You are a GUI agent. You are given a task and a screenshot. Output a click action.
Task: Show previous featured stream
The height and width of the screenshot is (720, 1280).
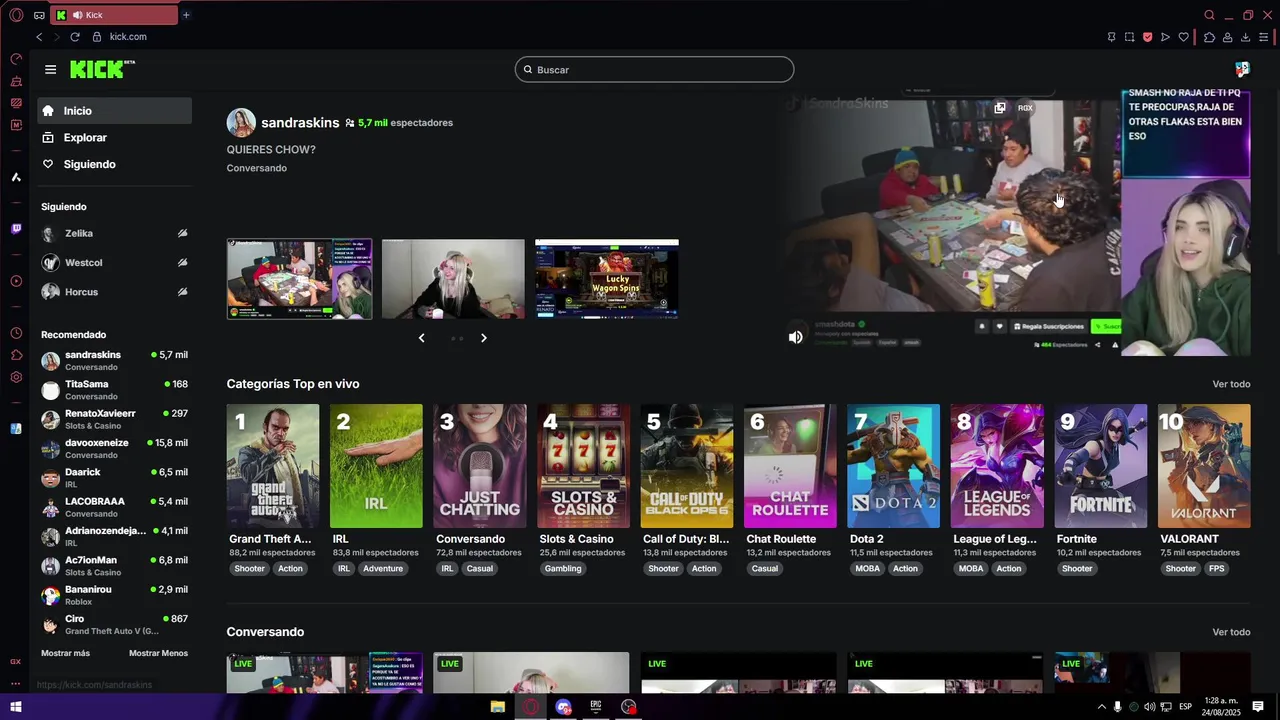tap(421, 338)
